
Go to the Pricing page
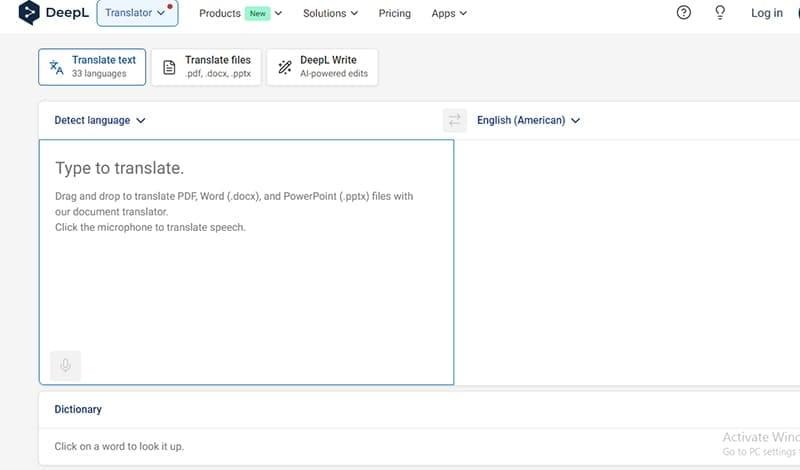click(394, 13)
